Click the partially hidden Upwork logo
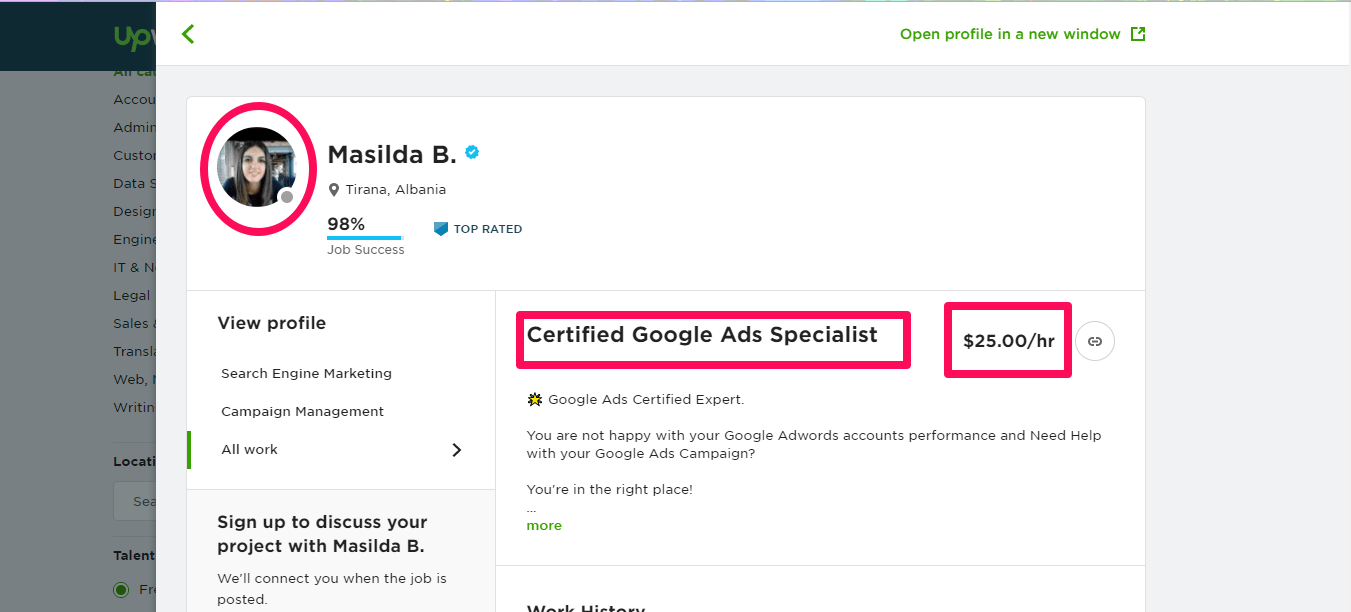The height and width of the screenshot is (612, 1351). coord(133,38)
